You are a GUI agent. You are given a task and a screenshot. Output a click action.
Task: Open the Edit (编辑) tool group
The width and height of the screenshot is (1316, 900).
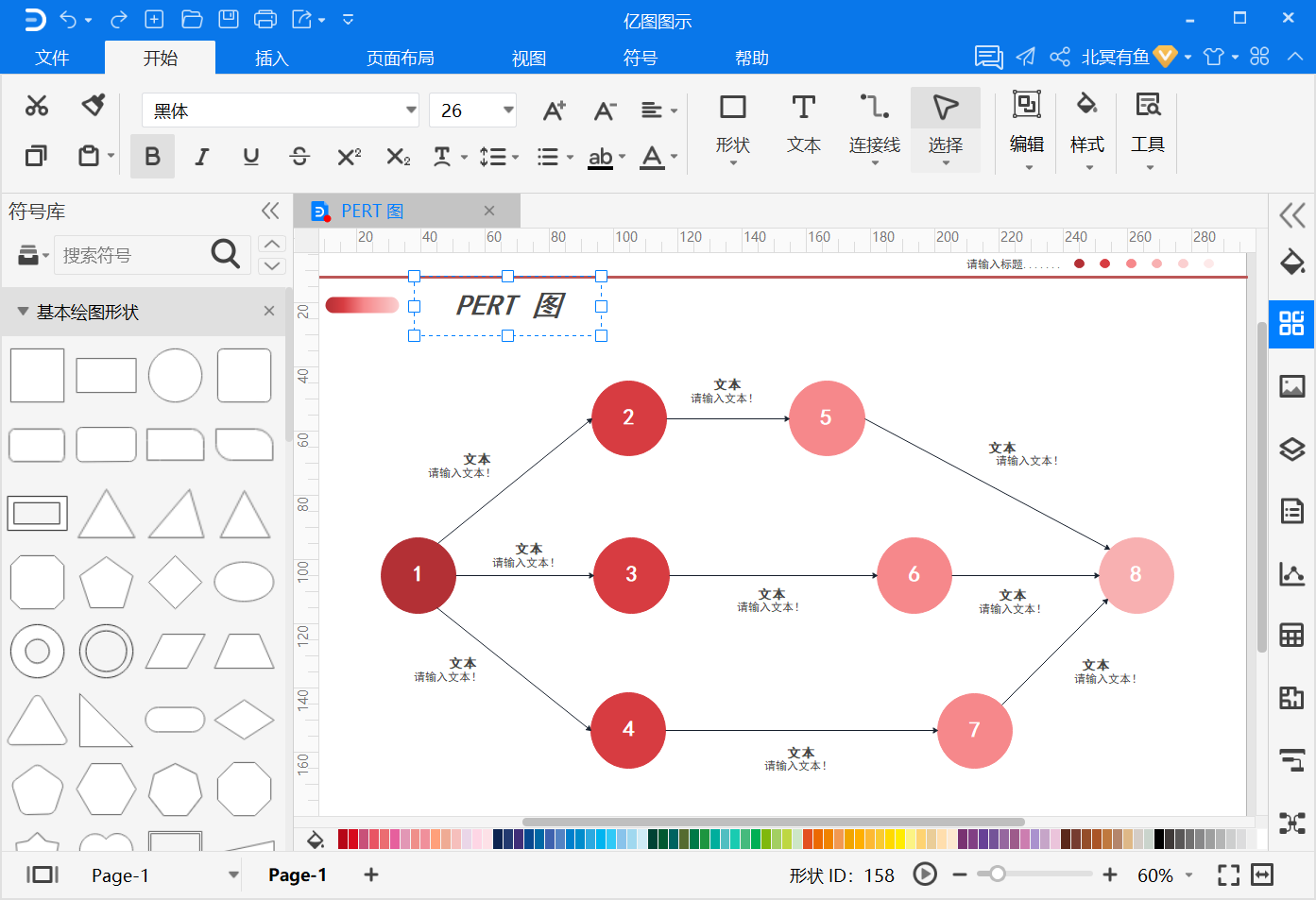click(x=1027, y=129)
